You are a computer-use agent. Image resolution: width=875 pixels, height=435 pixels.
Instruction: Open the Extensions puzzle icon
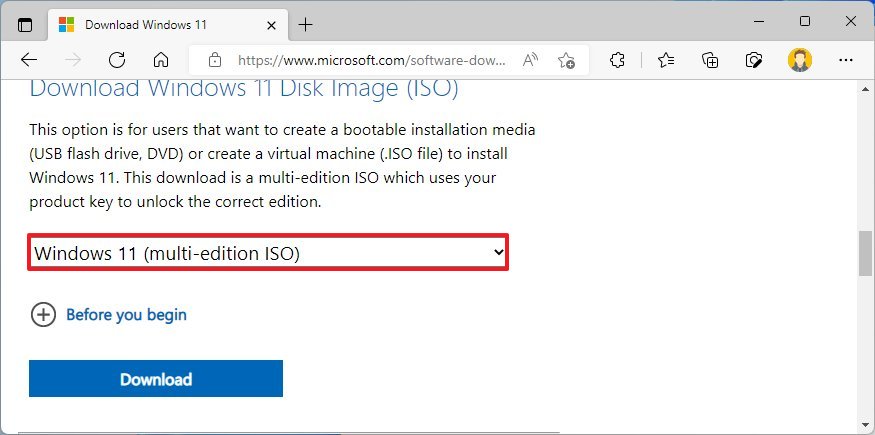pos(617,60)
